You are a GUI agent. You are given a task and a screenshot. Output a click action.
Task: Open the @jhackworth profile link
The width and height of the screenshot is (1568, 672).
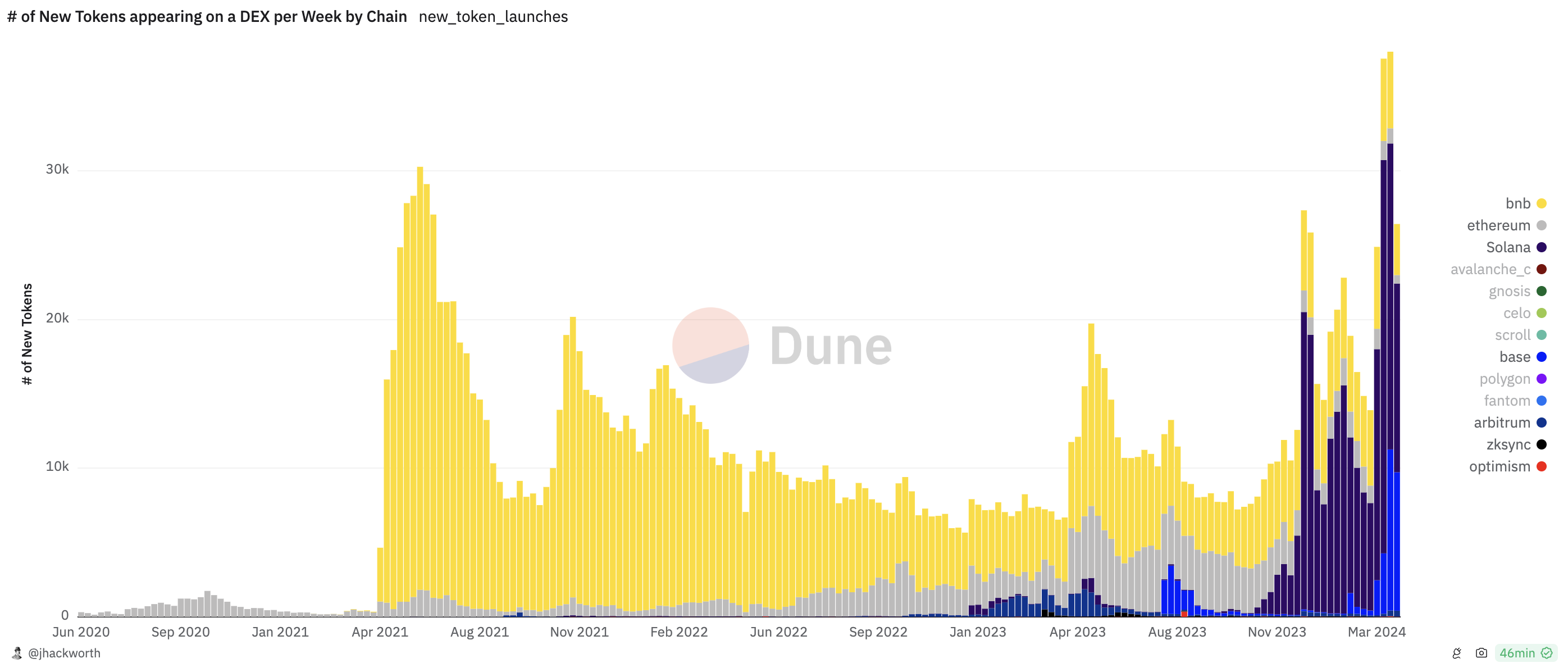pyautogui.click(x=64, y=653)
